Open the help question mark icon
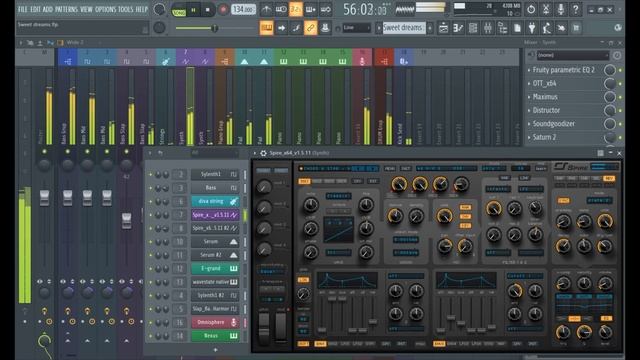 pyautogui.click(x=576, y=9)
